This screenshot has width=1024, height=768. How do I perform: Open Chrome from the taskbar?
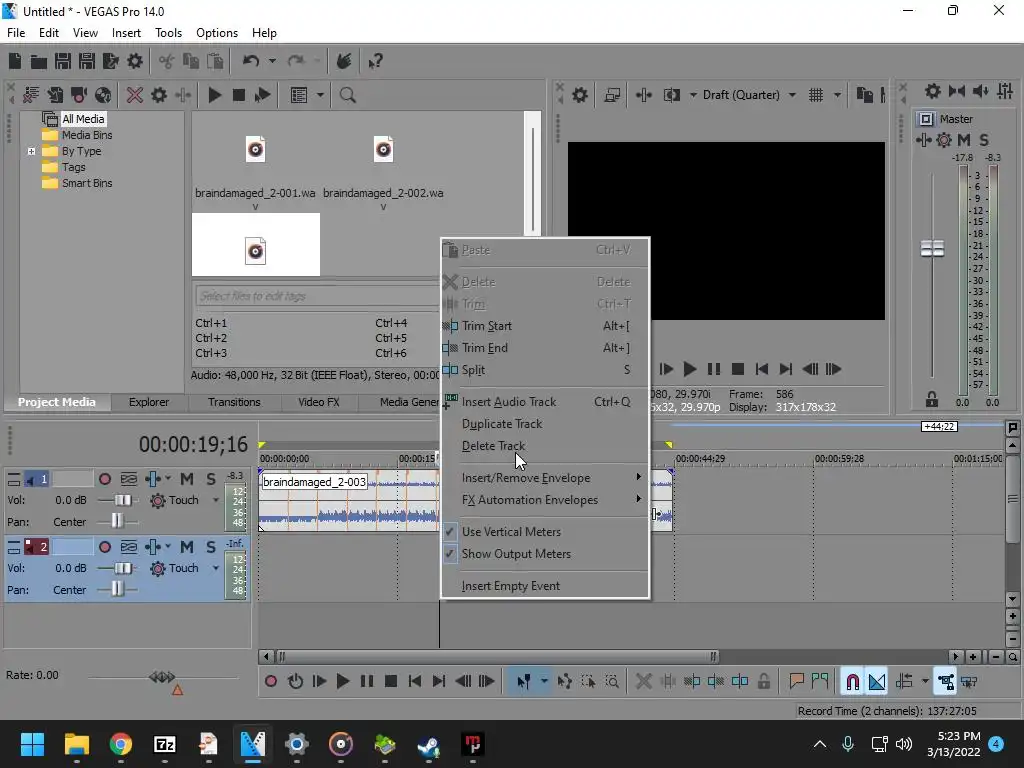coord(120,744)
